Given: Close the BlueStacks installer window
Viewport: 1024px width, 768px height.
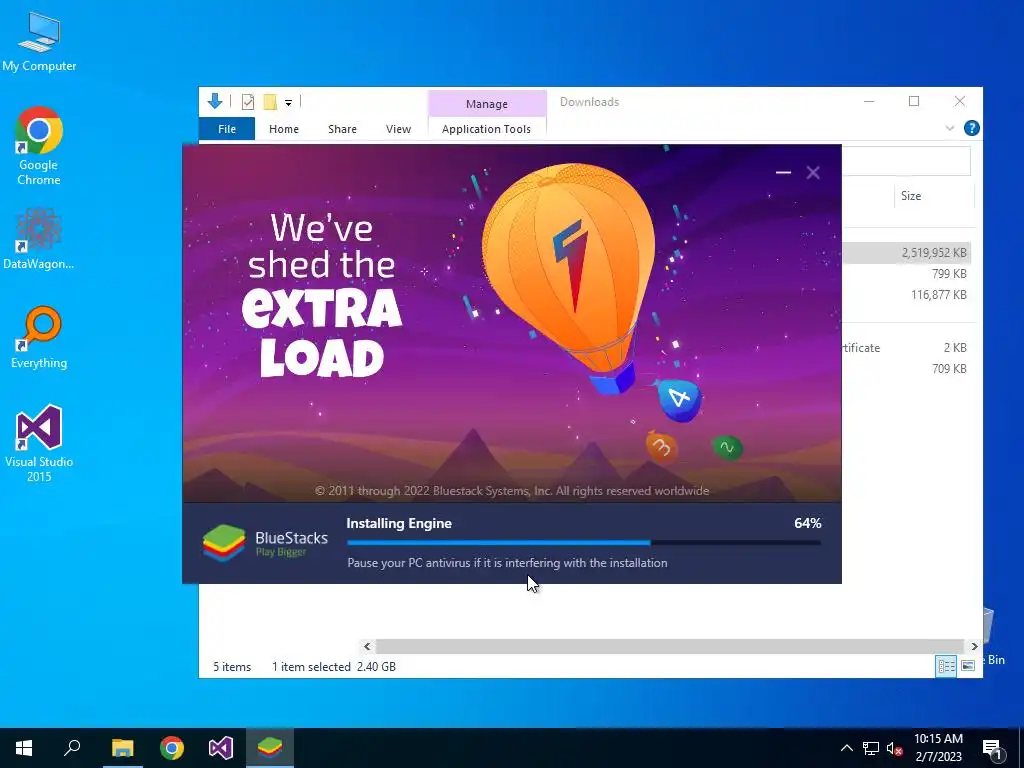Looking at the screenshot, I should (x=813, y=172).
